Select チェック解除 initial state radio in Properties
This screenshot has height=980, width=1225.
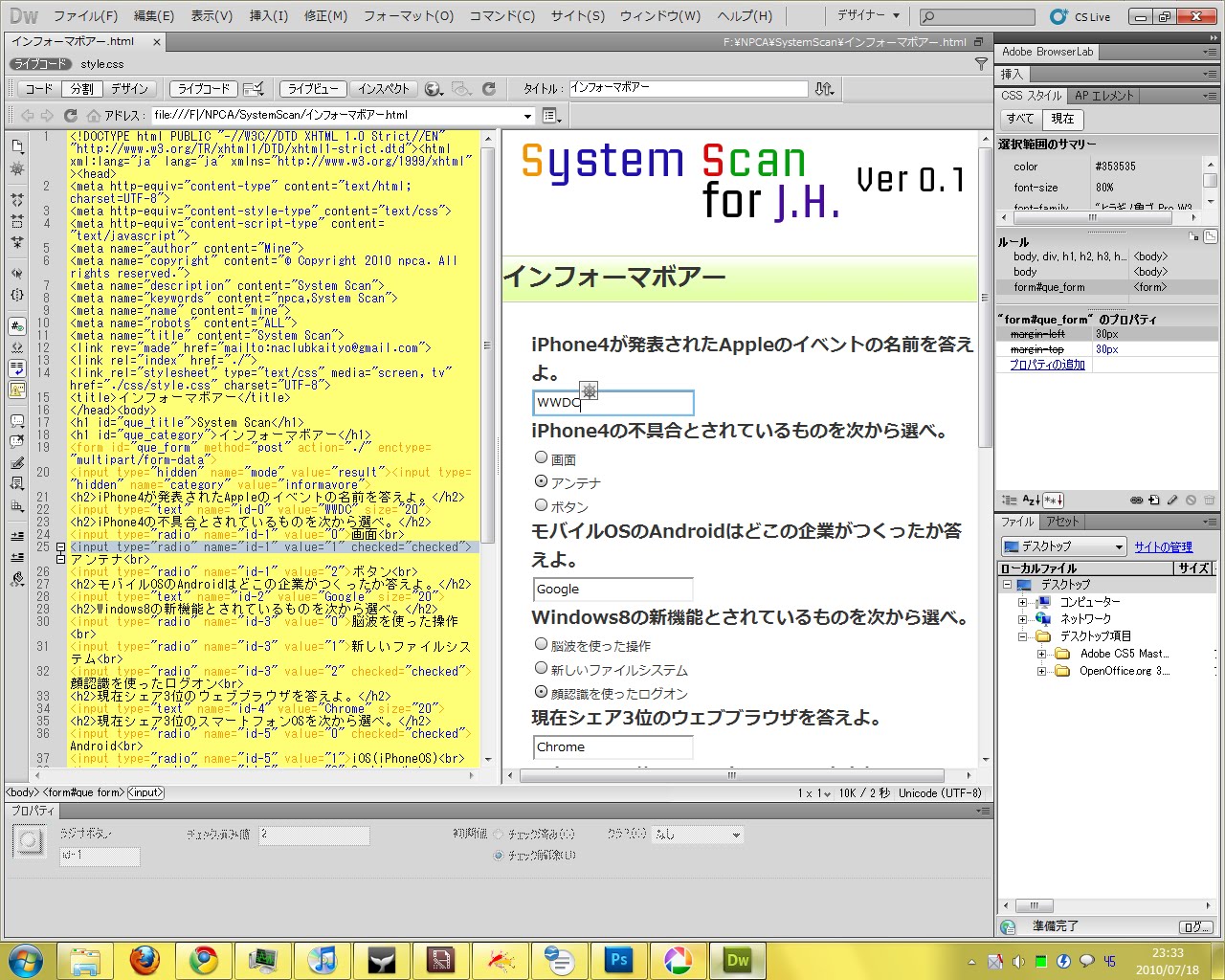pyautogui.click(x=498, y=856)
